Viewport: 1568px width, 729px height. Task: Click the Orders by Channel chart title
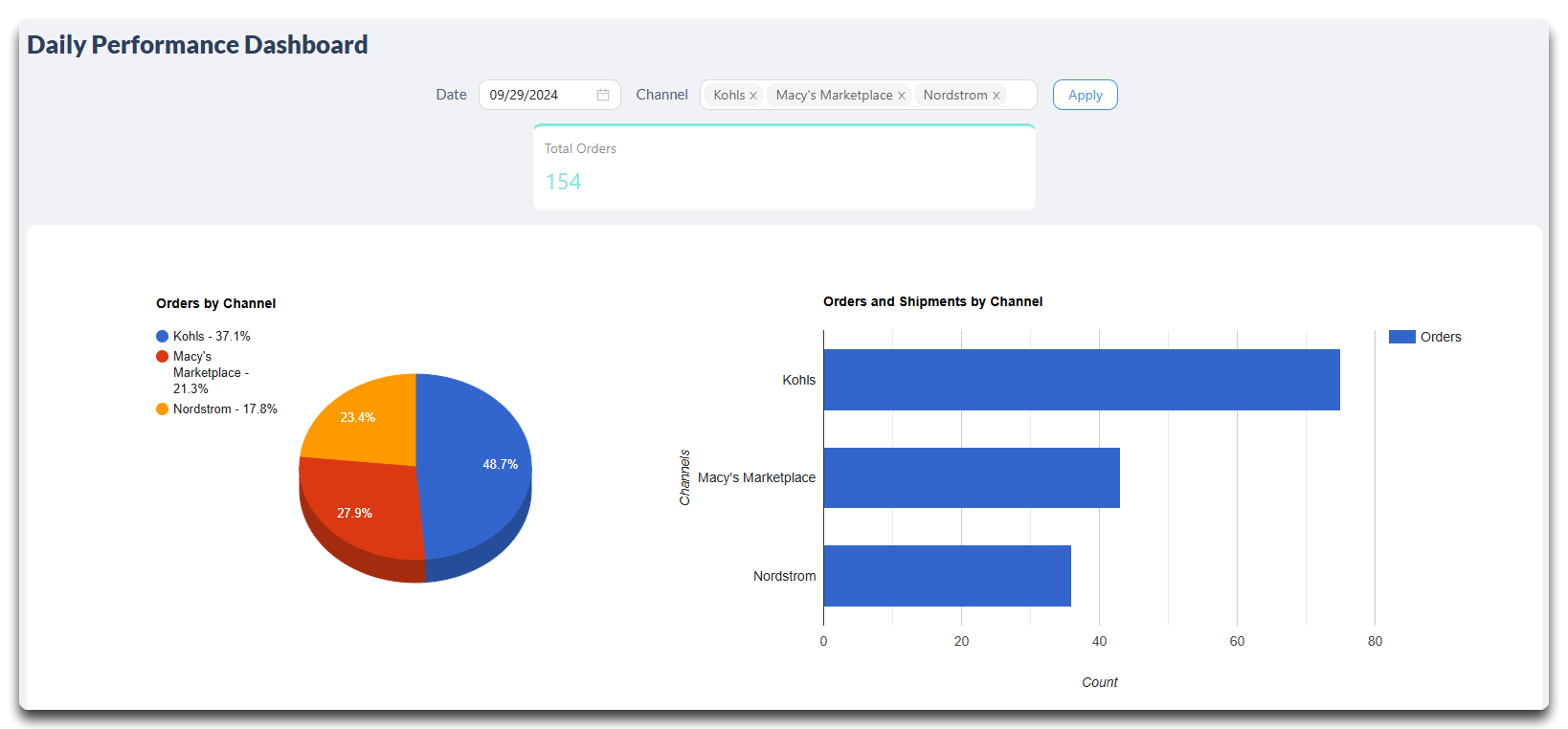pyautogui.click(x=215, y=303)
